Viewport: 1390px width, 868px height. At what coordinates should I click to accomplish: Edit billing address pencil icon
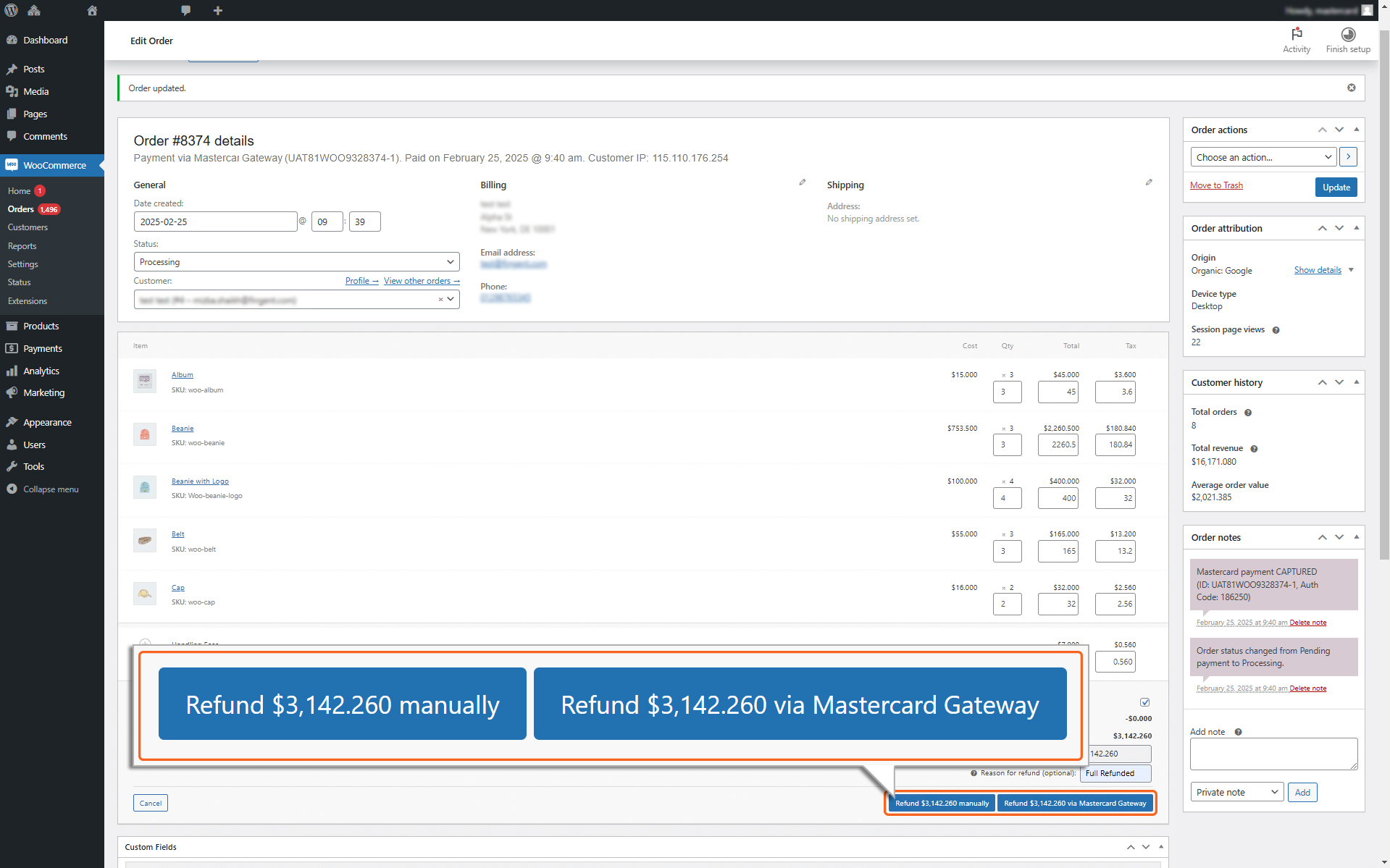pos(802,182)
